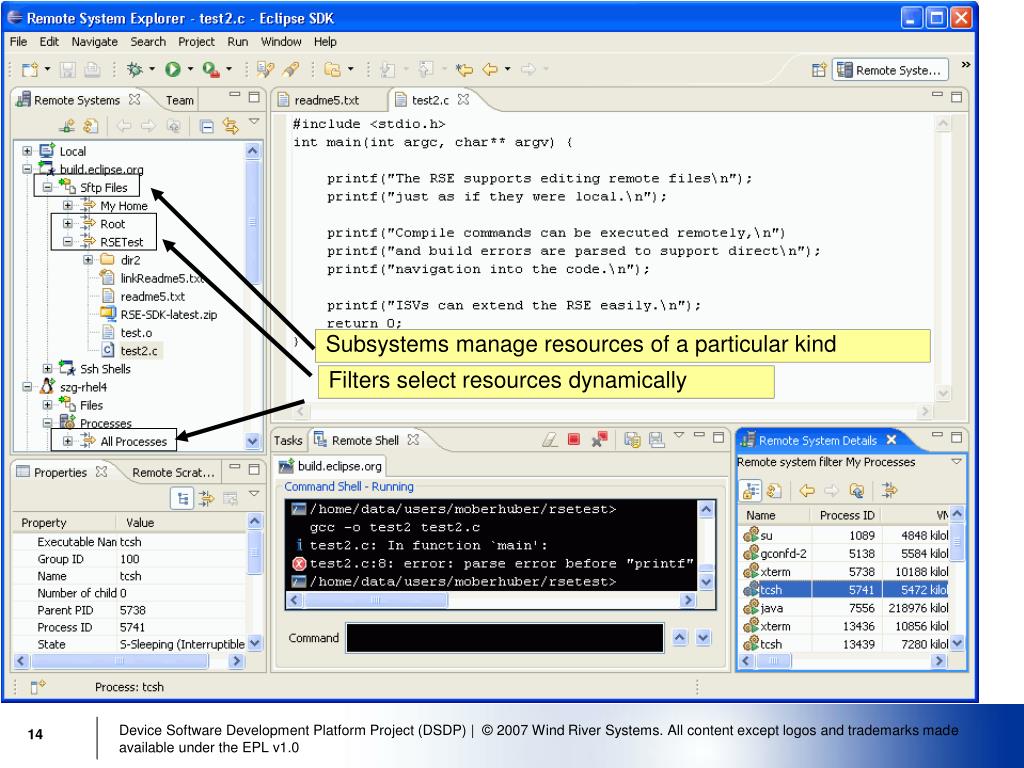Open the Remote Systems view menu triangle
The height and width of the screenshot is (768, 1024).
(254, 121)
